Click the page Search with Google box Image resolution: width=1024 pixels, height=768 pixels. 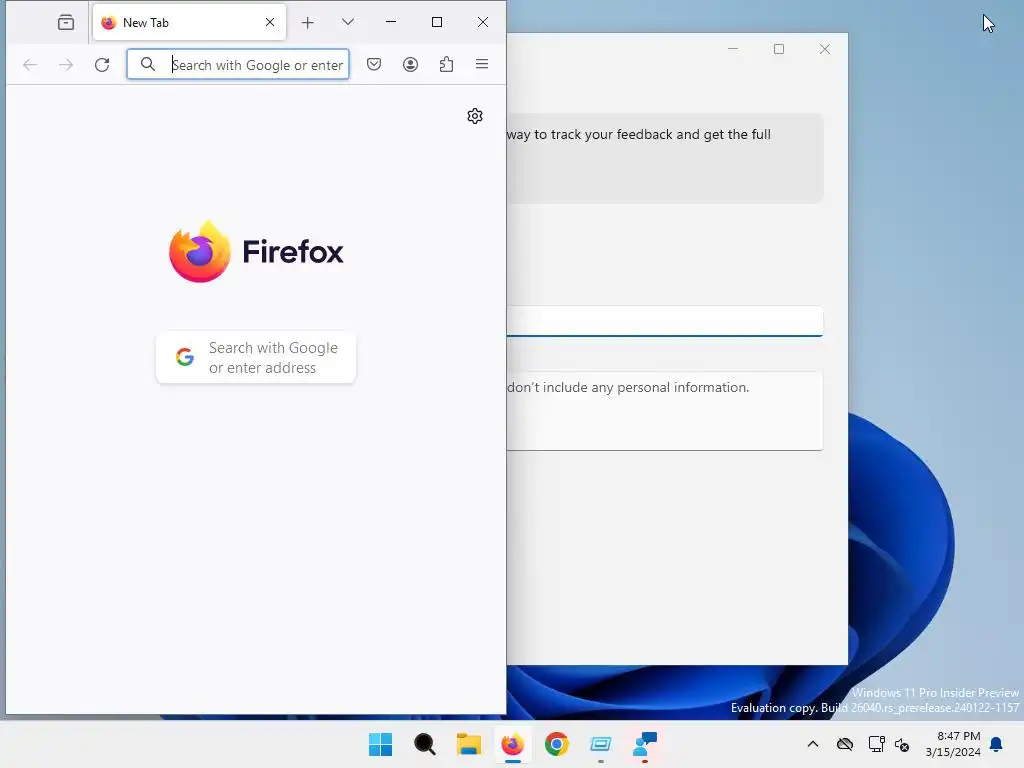click(256, 357)
